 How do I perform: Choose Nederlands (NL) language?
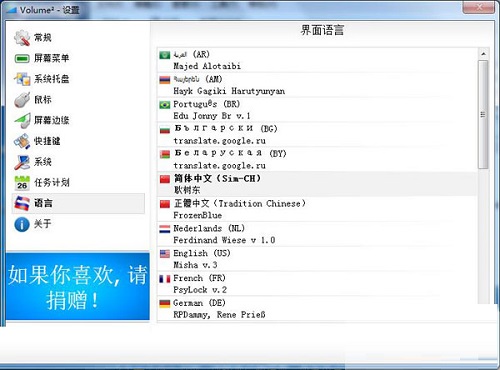coord(317,234)
